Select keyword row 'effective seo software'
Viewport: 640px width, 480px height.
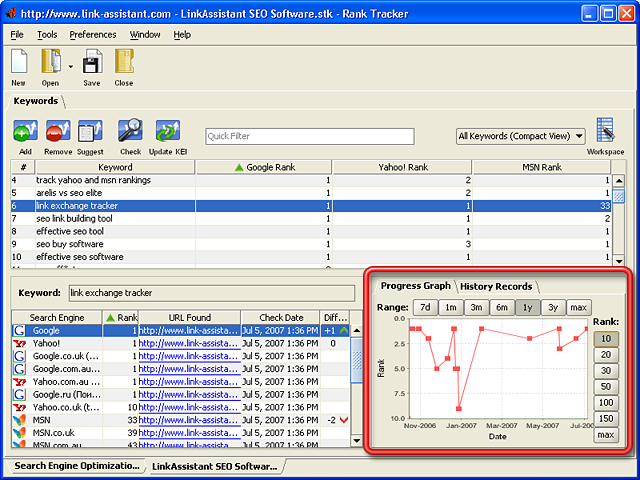[x=311, y=257]
